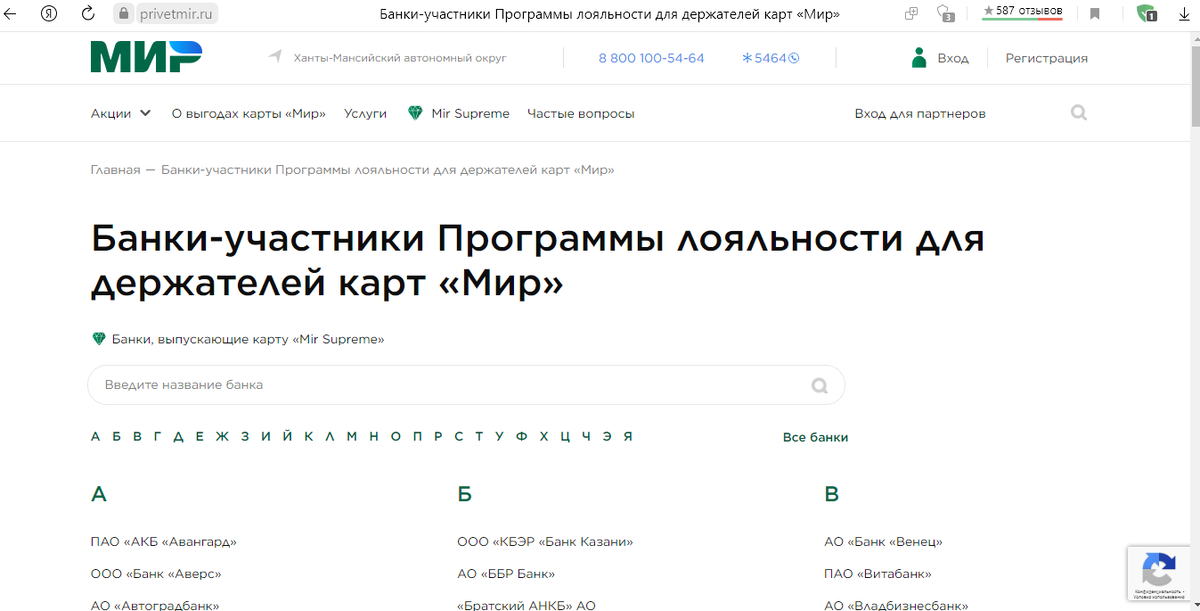Select the Частые вопросы menu item
Screen dimensions: 1200x611
click(580, 113)
